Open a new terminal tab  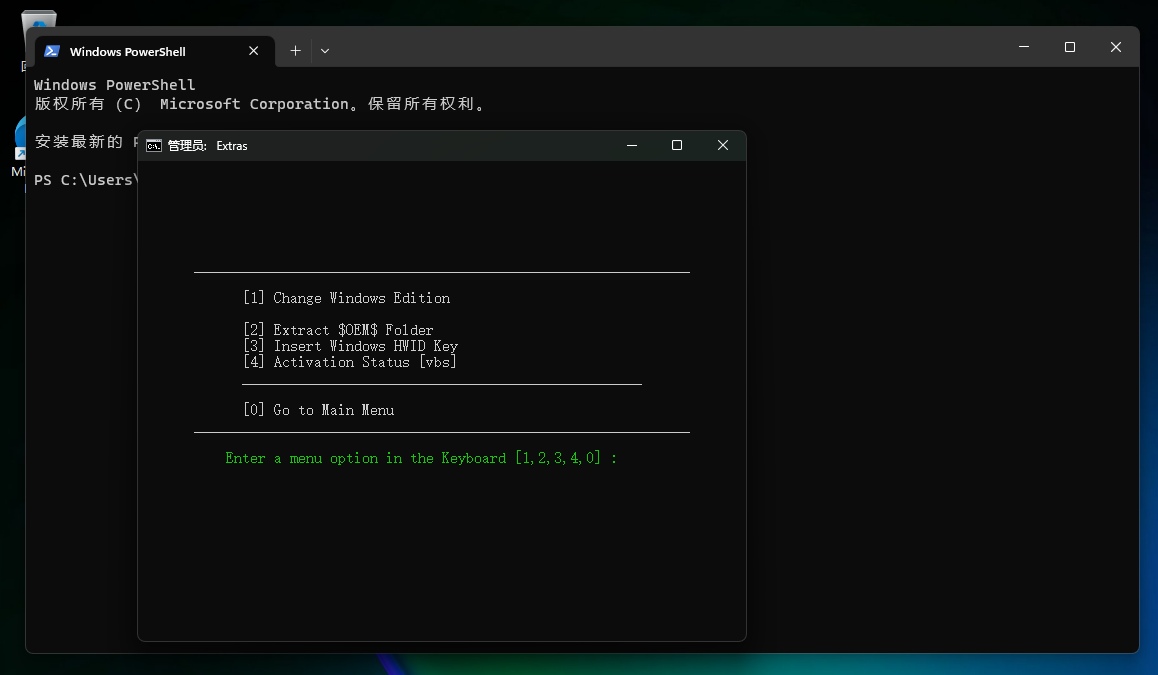[x=295, y=51]
